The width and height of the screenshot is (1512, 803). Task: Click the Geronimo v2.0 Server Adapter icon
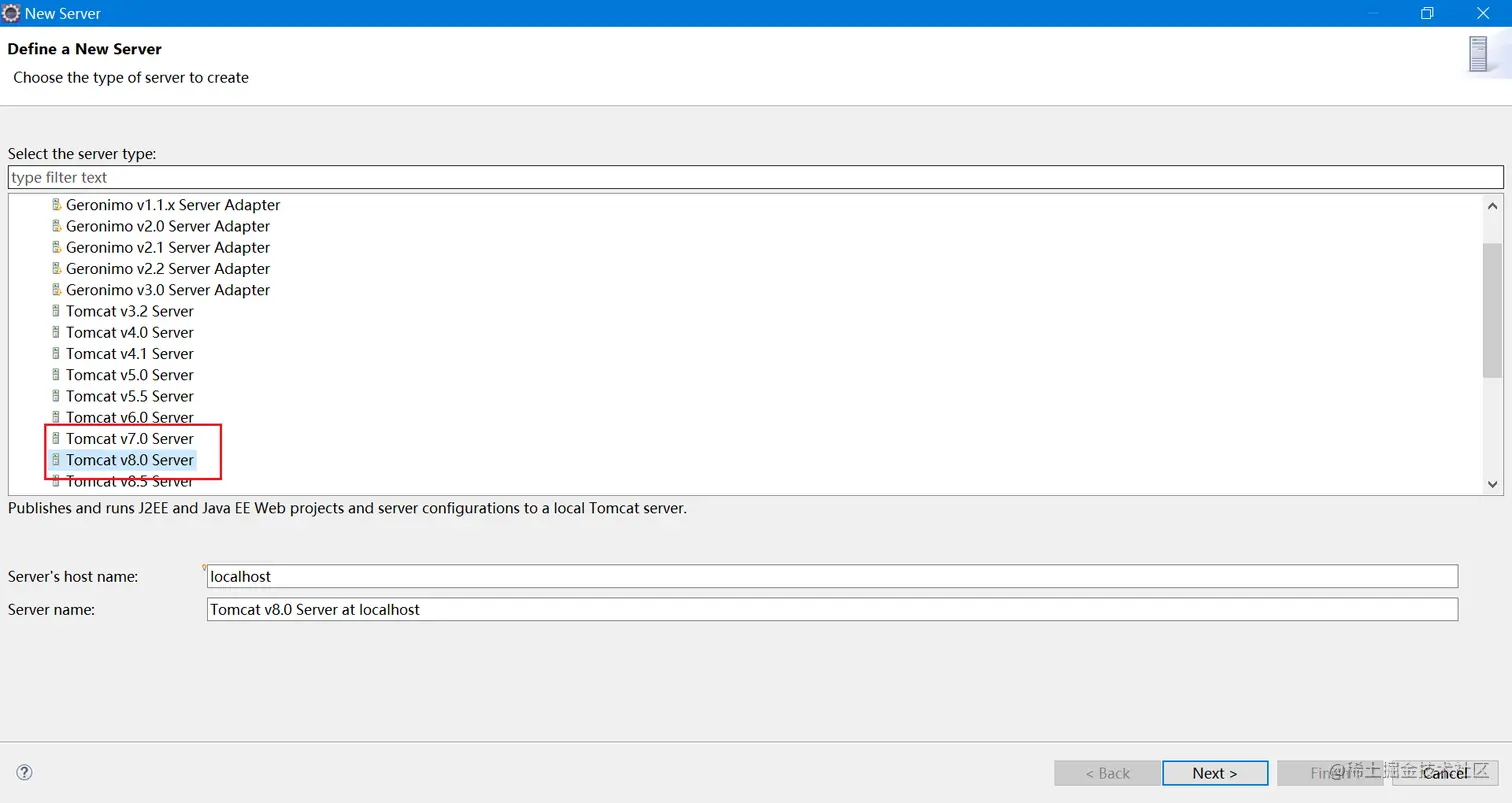tap(56, 226)
